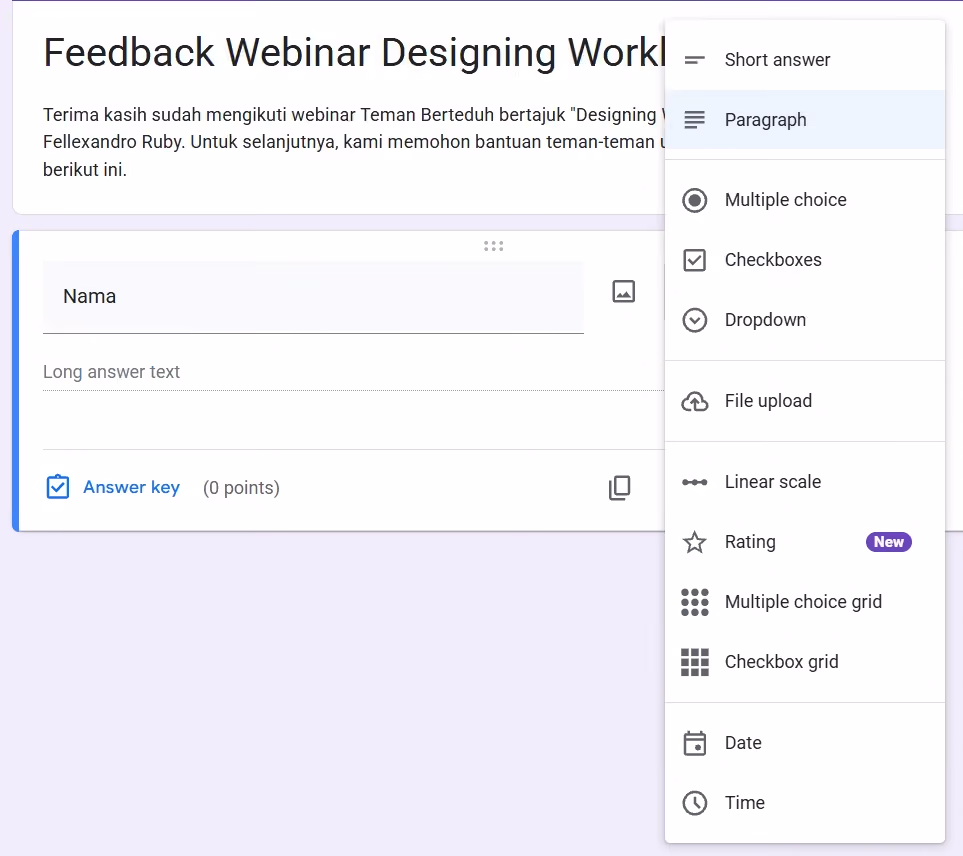
Task: Edit the Nama question title field
Action: tap(313, 297)
